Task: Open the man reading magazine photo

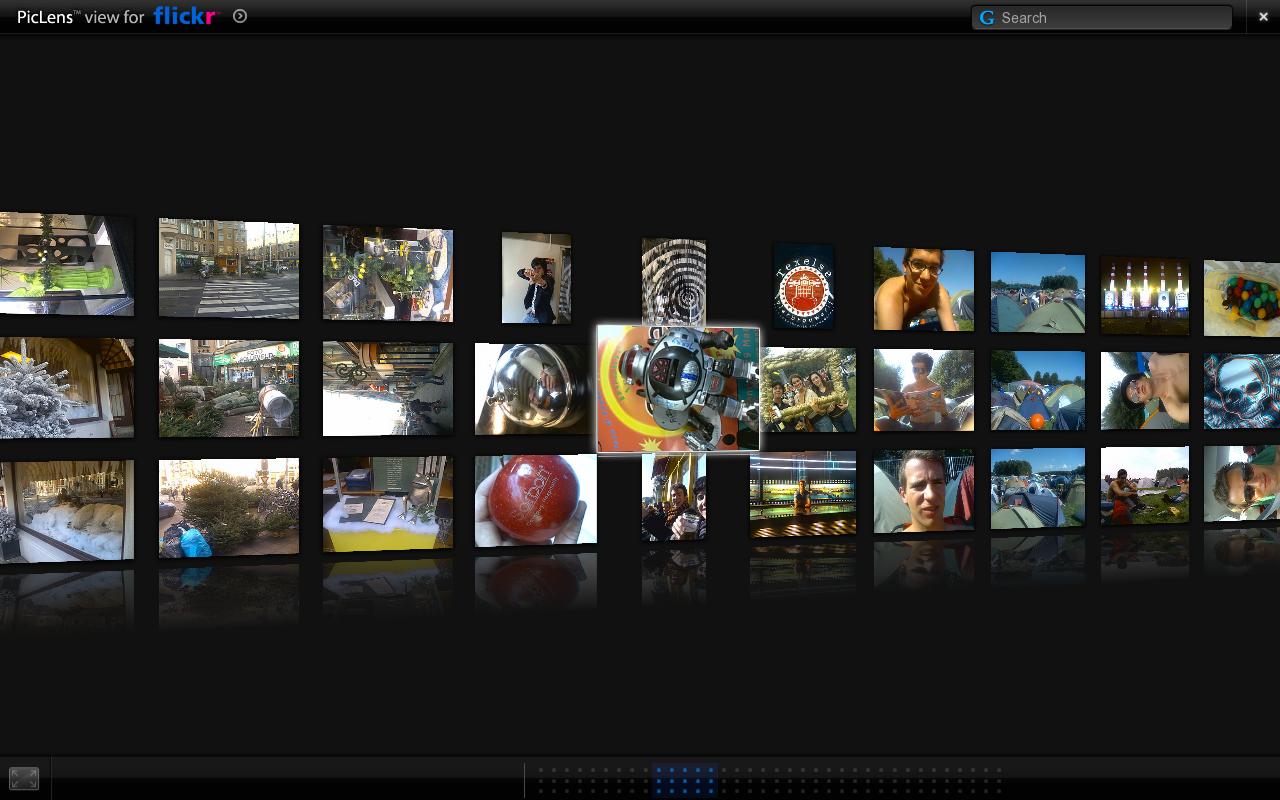Action: [923, 390]
